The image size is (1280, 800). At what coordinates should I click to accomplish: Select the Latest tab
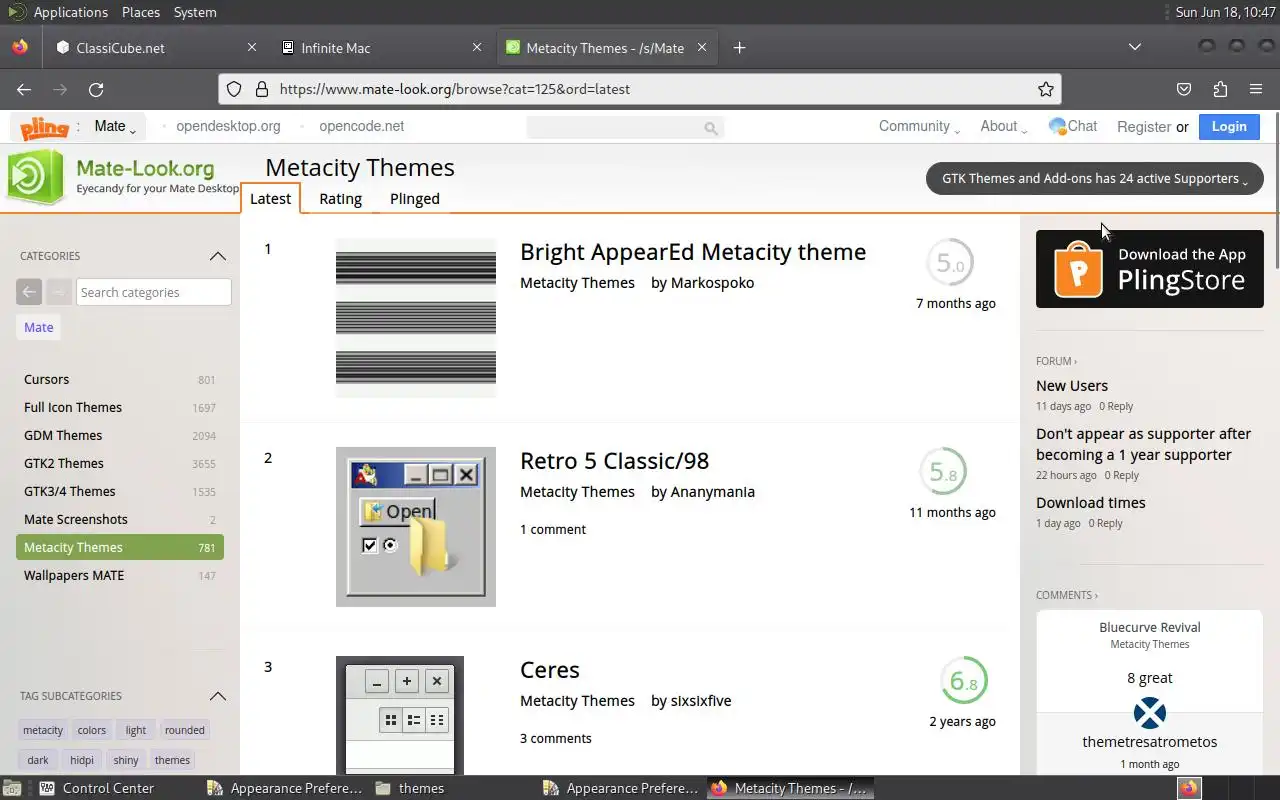[x=270, y=198]
